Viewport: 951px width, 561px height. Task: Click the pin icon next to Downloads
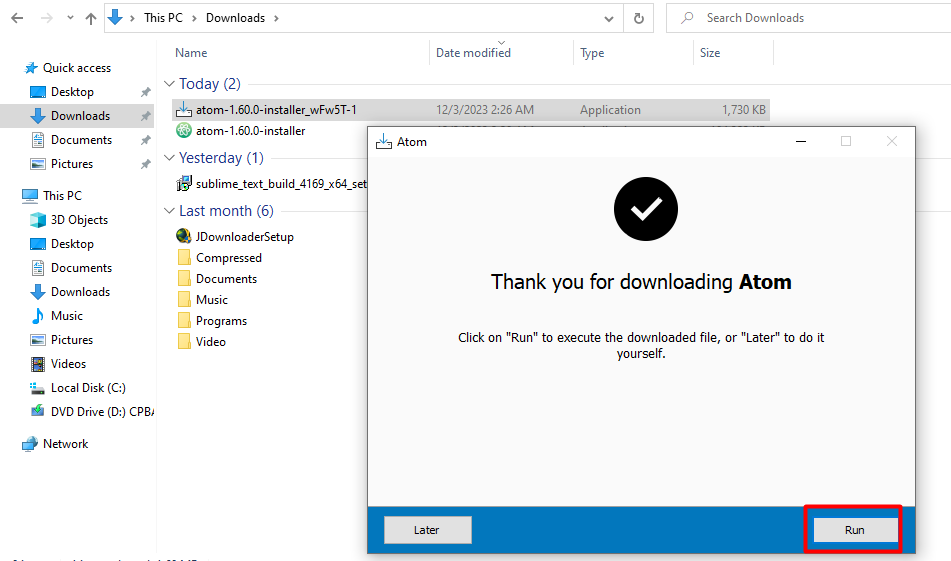click(x=146, y=116)
